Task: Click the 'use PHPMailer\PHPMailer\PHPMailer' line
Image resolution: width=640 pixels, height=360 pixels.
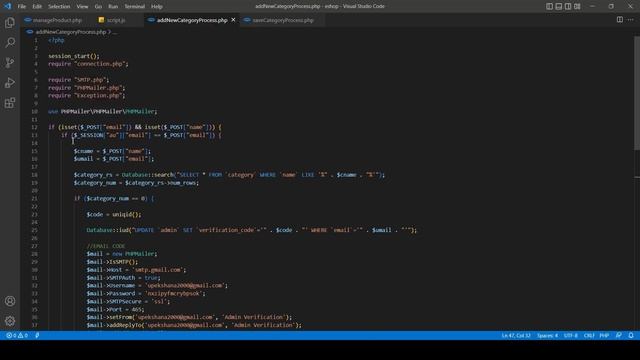Action: [102, 111]
